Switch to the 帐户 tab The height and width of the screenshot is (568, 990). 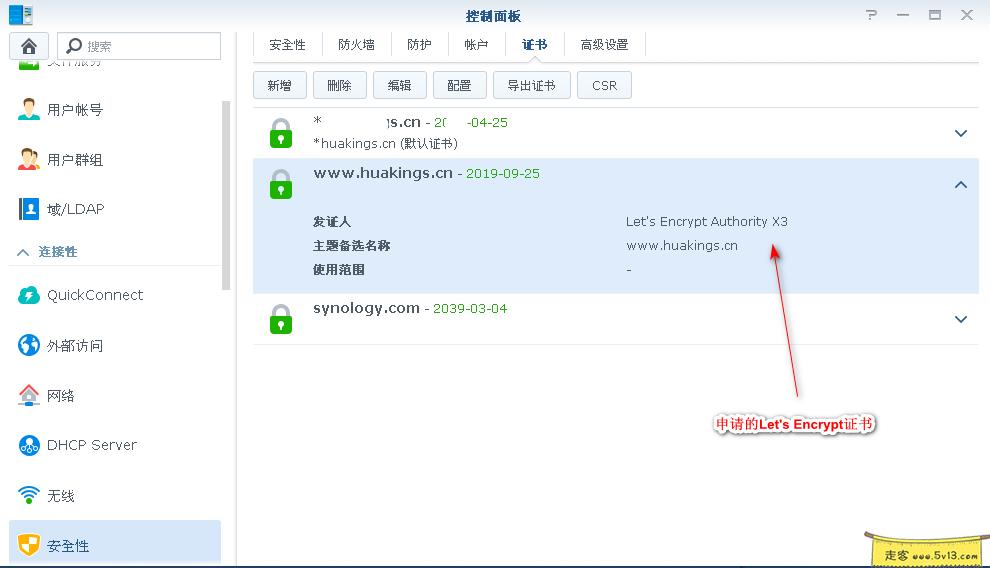[x=477, y=45]
